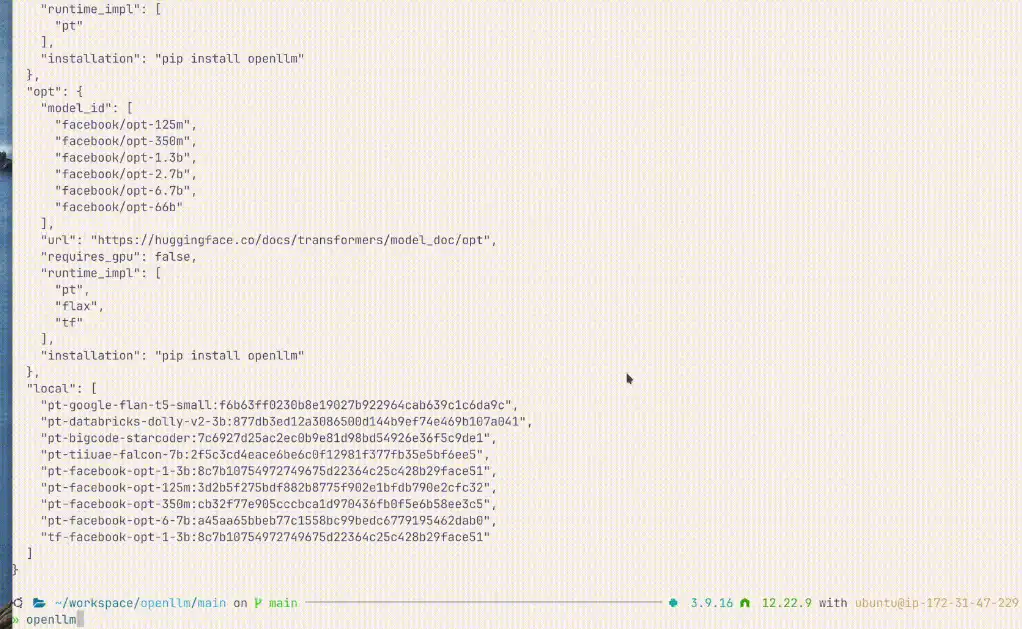Image resolution: width=1022 pixels, height=629 pixels.
Task: Click the pt-facebook-opt-6-7b model line
Action: pyautogui.click(x=269, y=521)
